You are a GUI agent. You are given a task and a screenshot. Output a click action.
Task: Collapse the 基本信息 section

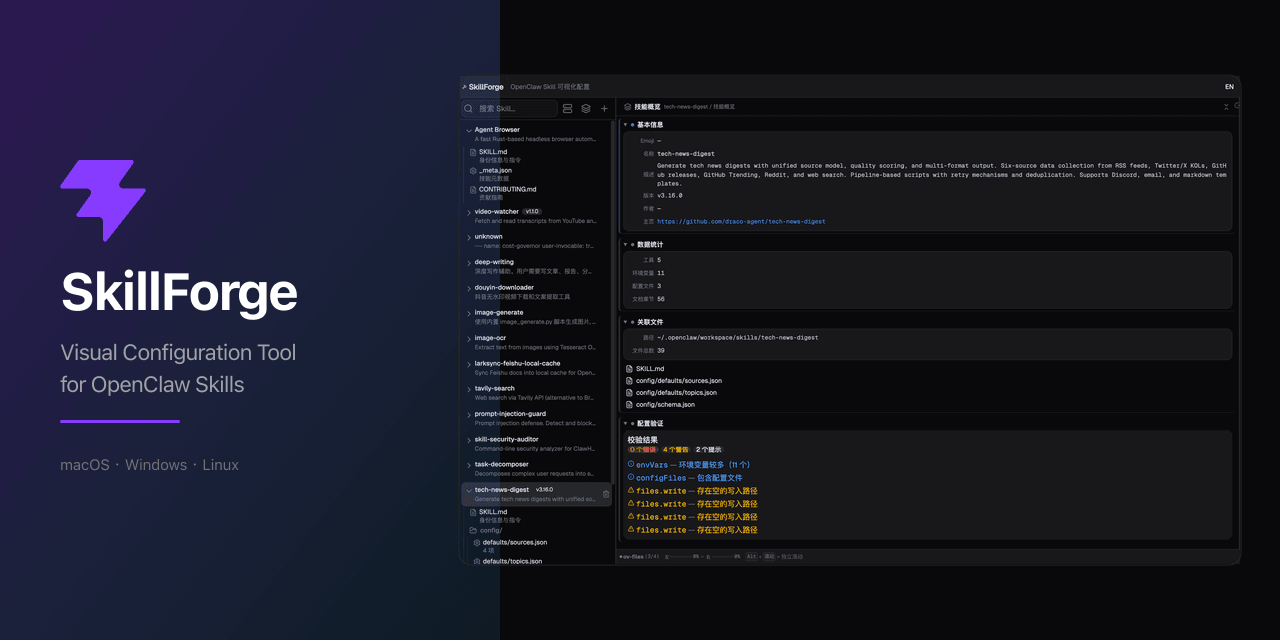626,125
